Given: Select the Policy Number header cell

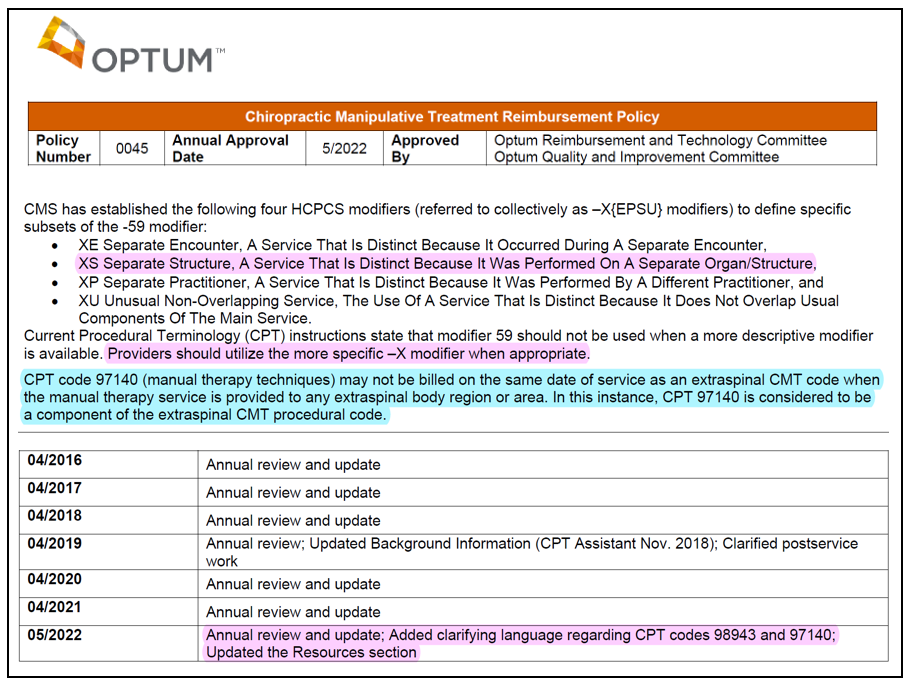Looking at the screenshot, I should pos(62,149).
